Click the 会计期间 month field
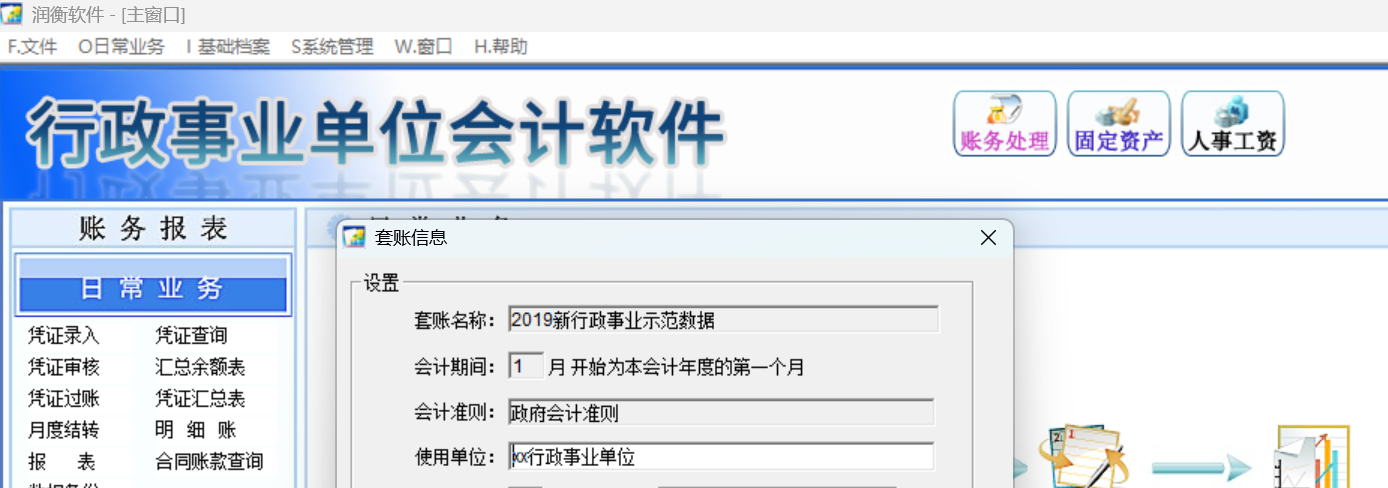This screenshot has width=1388, height=488. pos(526,366)
